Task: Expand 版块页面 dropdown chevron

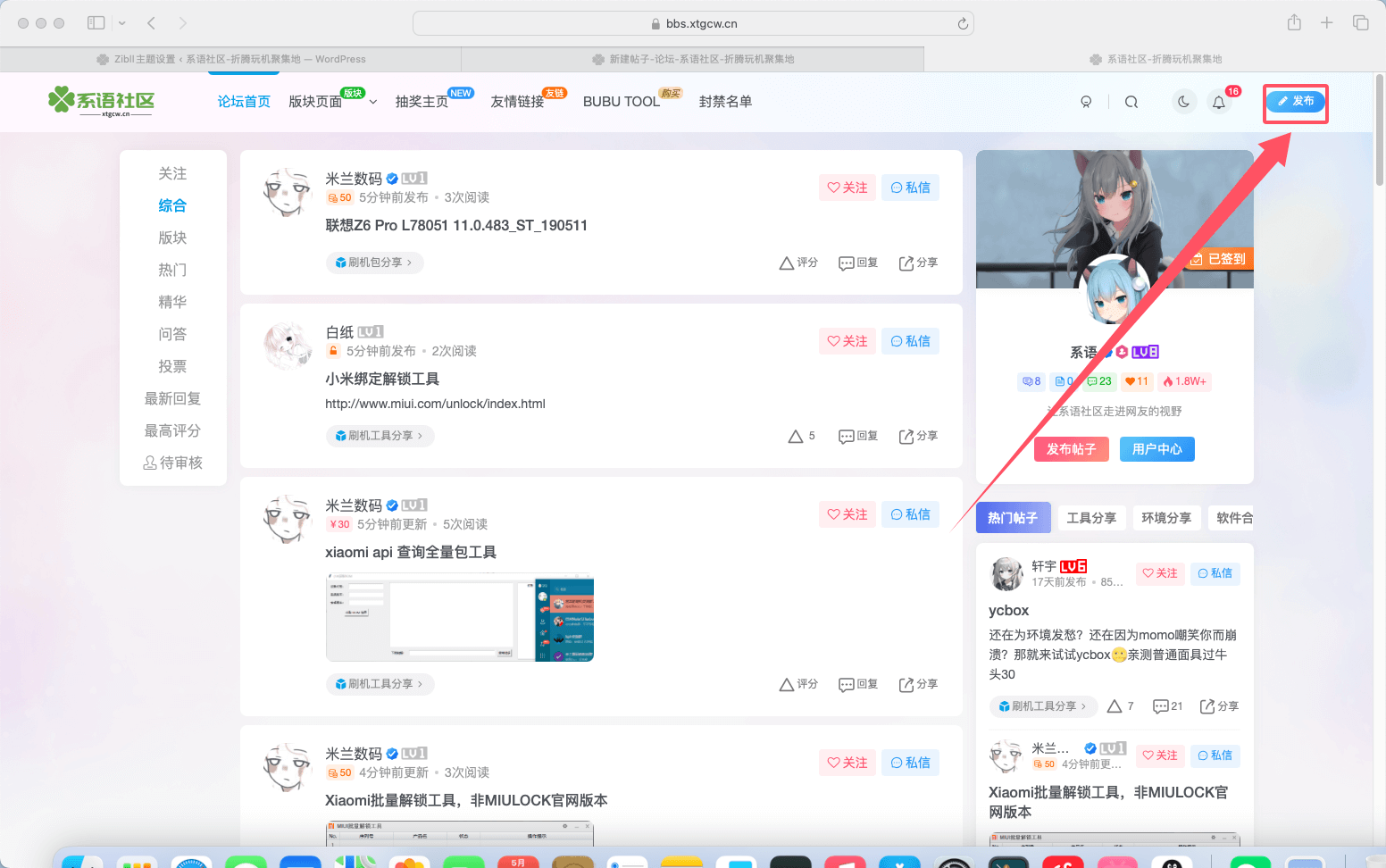Action: point(373,102)
